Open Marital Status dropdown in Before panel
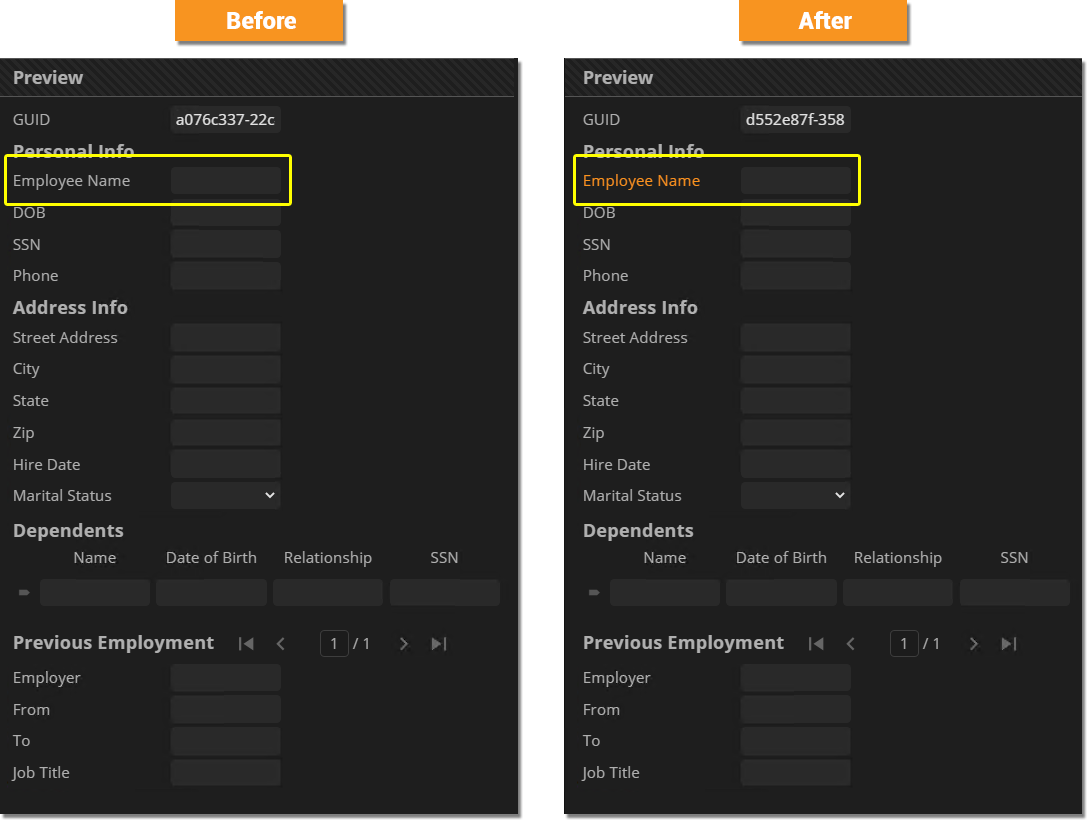 (226, 495)
